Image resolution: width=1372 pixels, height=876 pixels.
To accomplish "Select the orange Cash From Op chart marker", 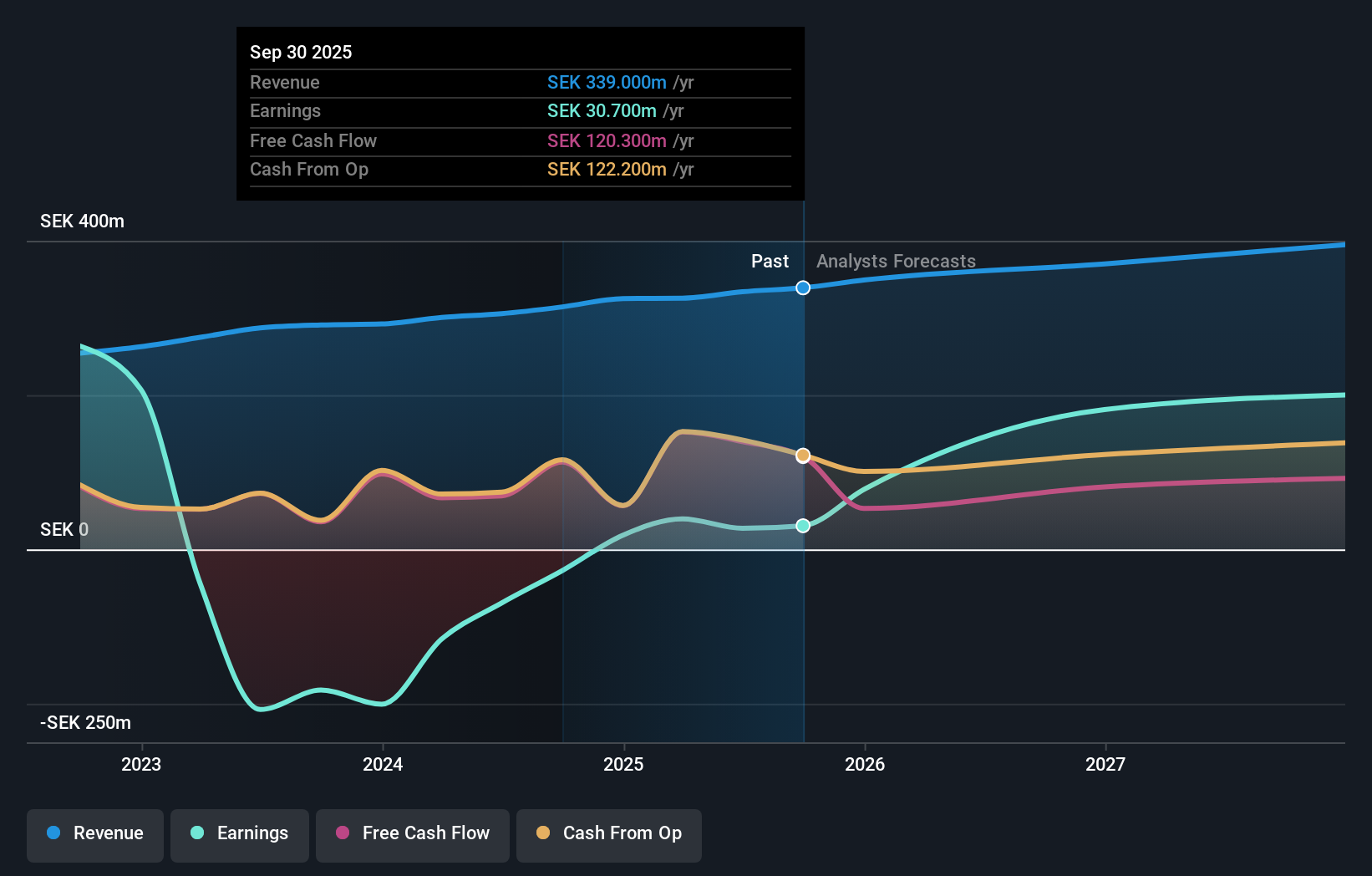I will pos(803,455).
